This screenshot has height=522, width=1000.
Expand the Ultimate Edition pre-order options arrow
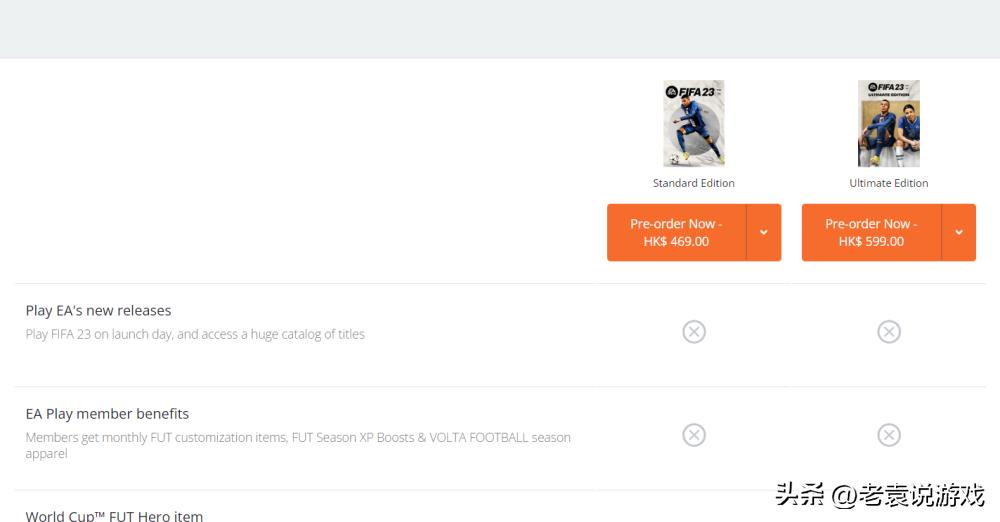click(x=959, y=233)
